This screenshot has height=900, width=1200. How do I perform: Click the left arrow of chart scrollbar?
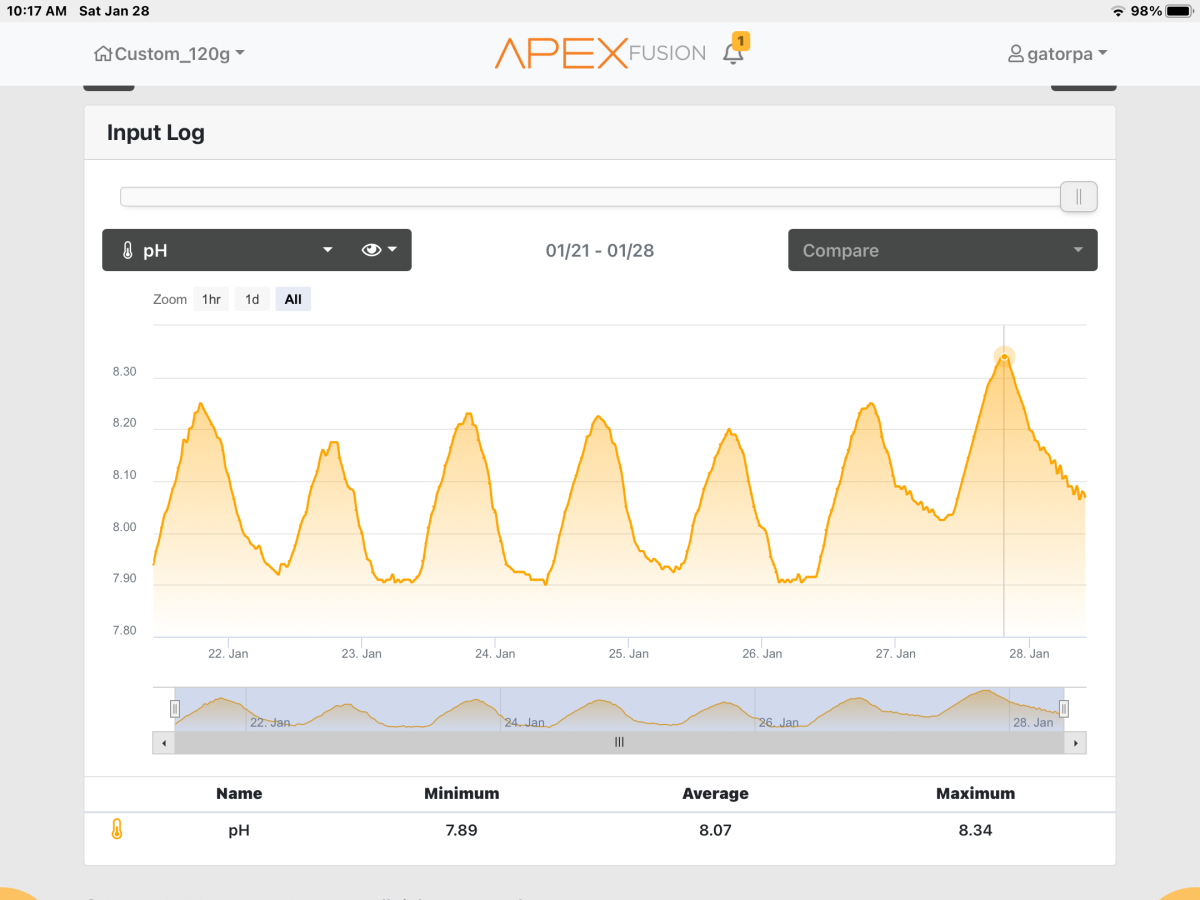coord(163,743)
